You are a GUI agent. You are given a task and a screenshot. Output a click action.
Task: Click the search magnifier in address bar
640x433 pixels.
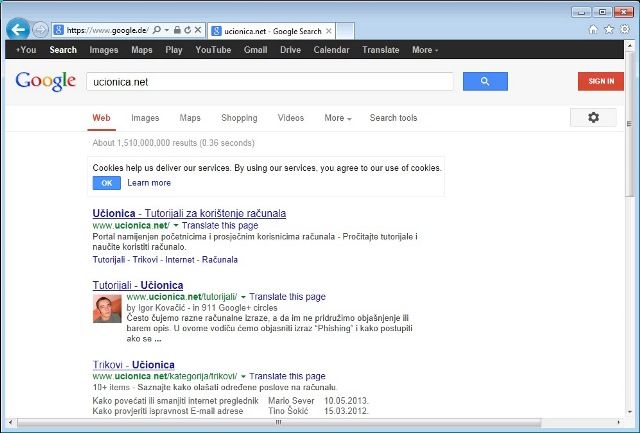pyautogui.click(x=156, y=30)
